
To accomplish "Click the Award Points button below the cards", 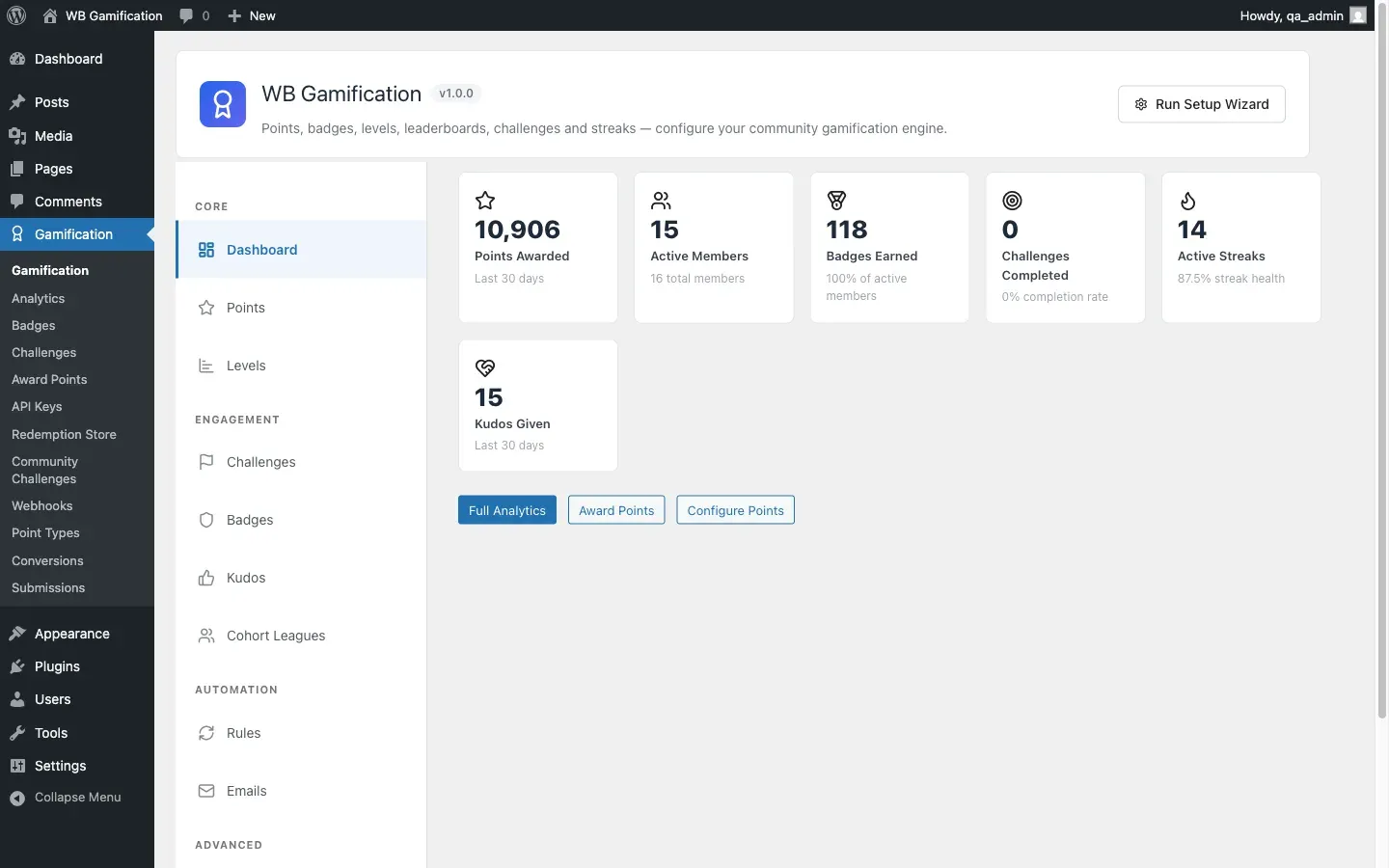I will 616,510.
